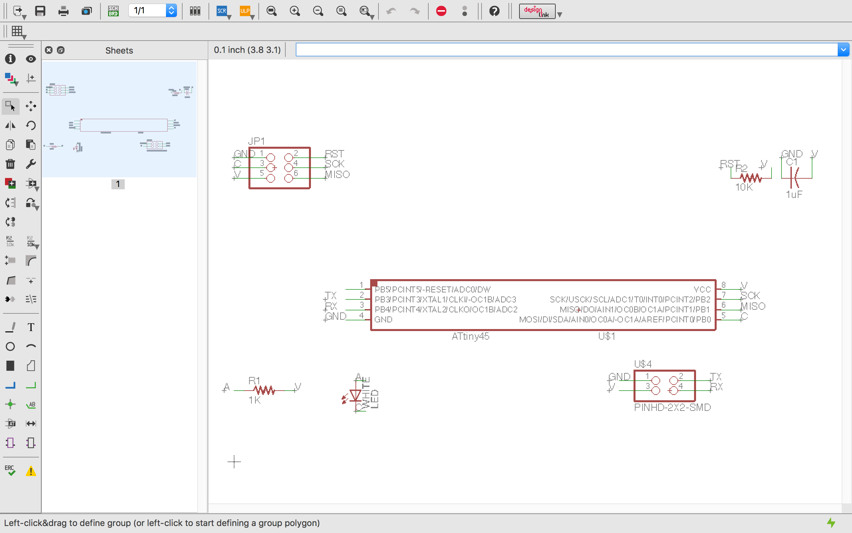This screenshot has height=533, width=852.
Task: Click the Print icon
Action: tap(64, 11)
